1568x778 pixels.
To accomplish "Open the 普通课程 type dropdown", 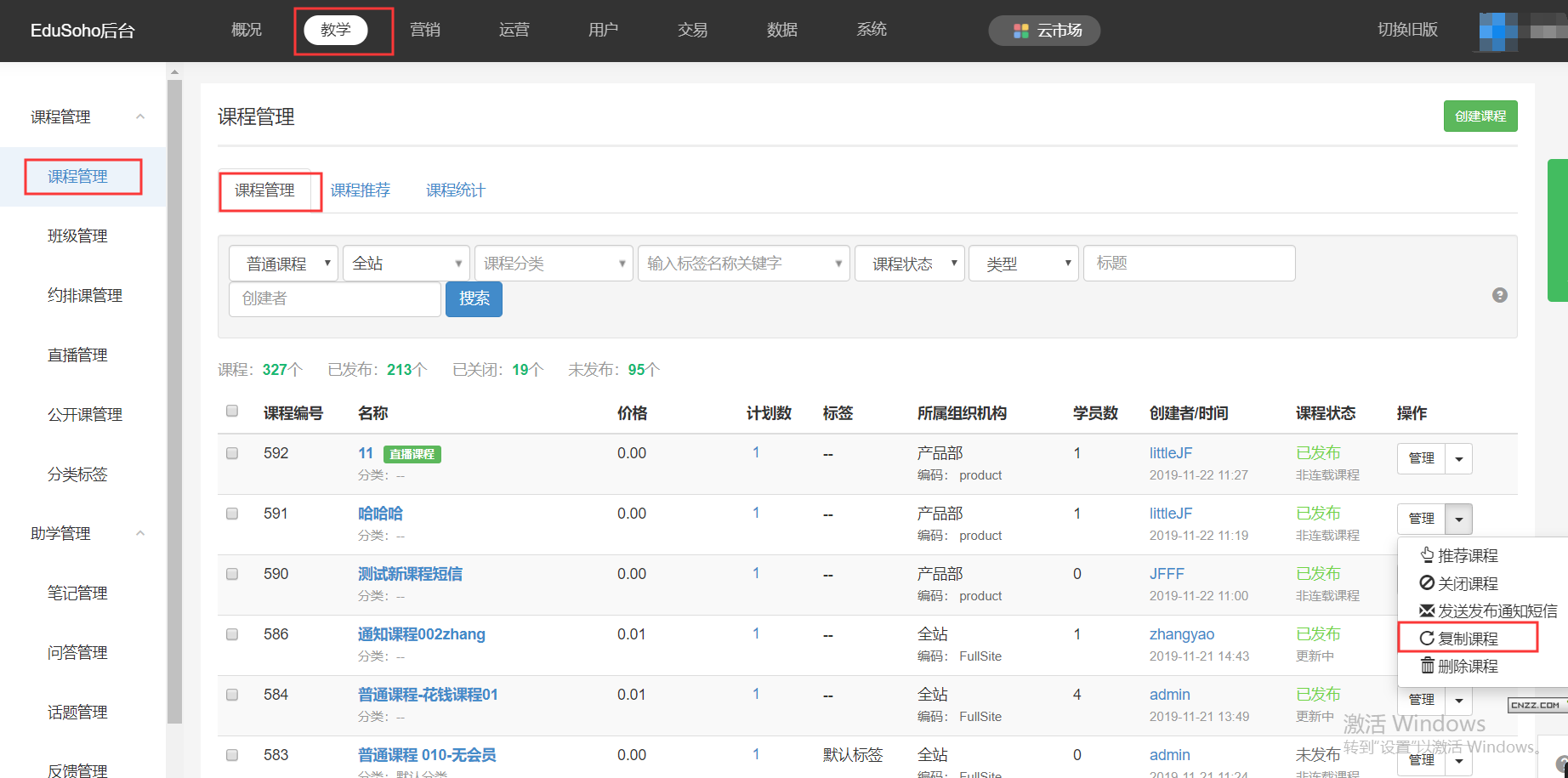I will coord(283,264).
